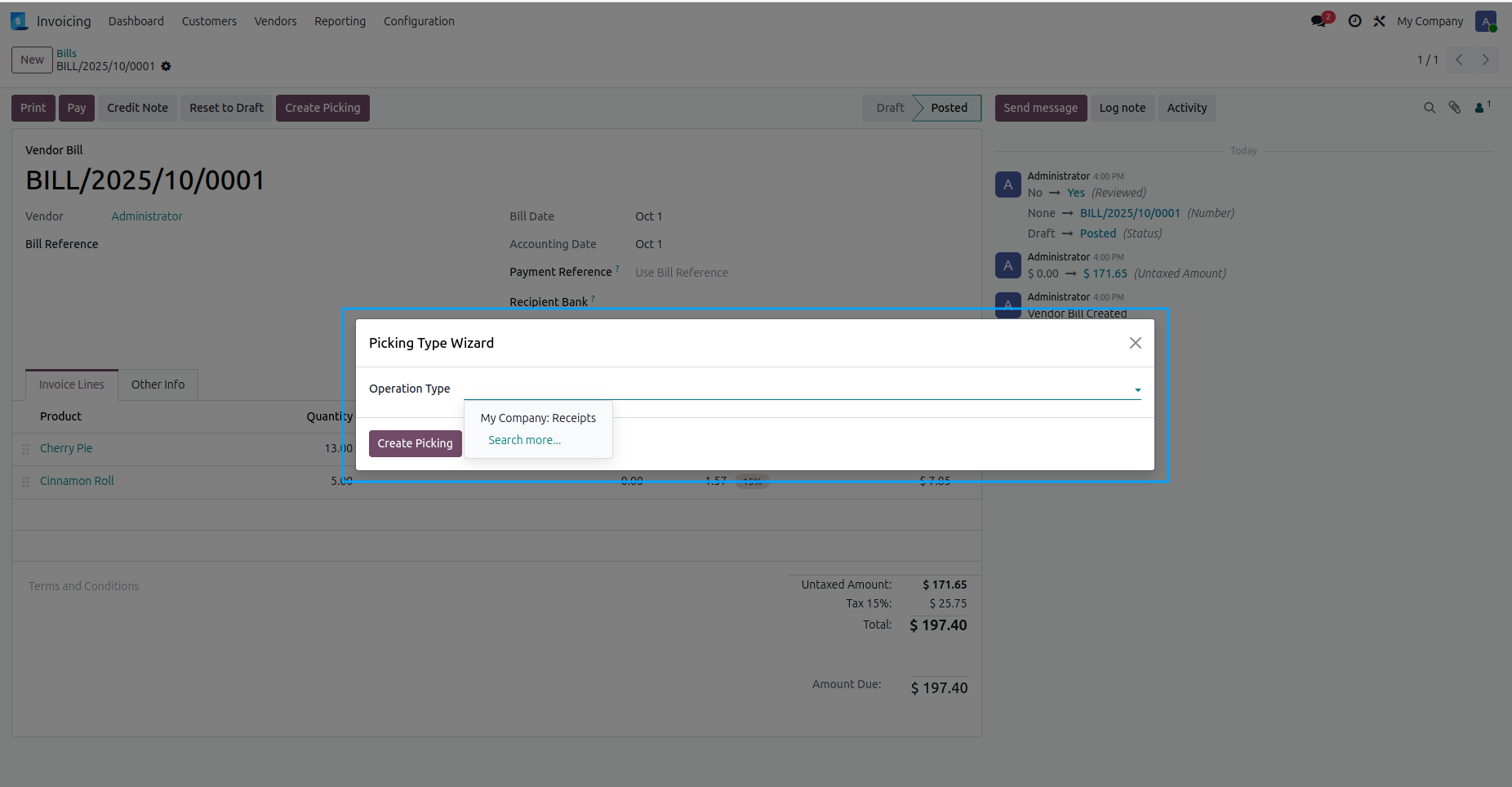Click the Recipient Bank help question mark
Viewport: 1512px width, 787px height.
[593, 299]
